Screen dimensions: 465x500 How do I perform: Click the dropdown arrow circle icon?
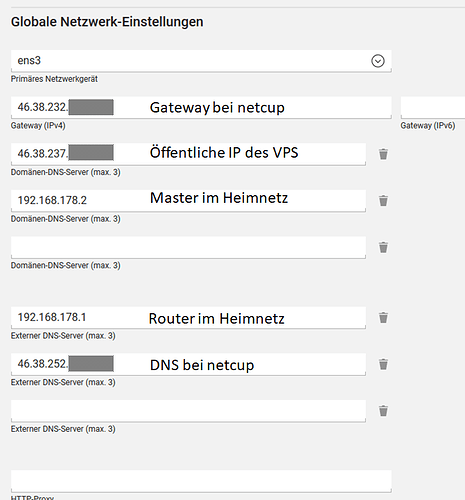[x=378, y=61]
